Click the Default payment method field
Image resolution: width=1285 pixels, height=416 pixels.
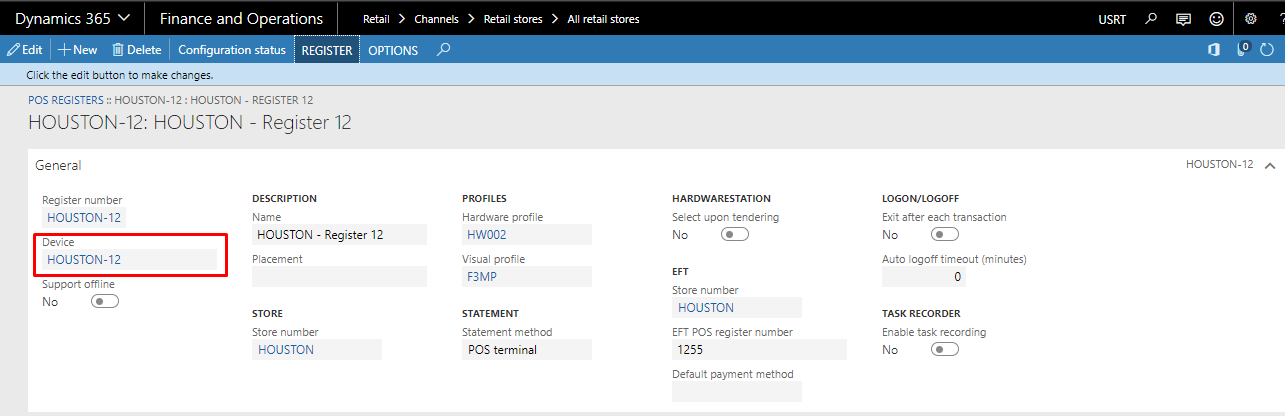click(x=737, y=391)
